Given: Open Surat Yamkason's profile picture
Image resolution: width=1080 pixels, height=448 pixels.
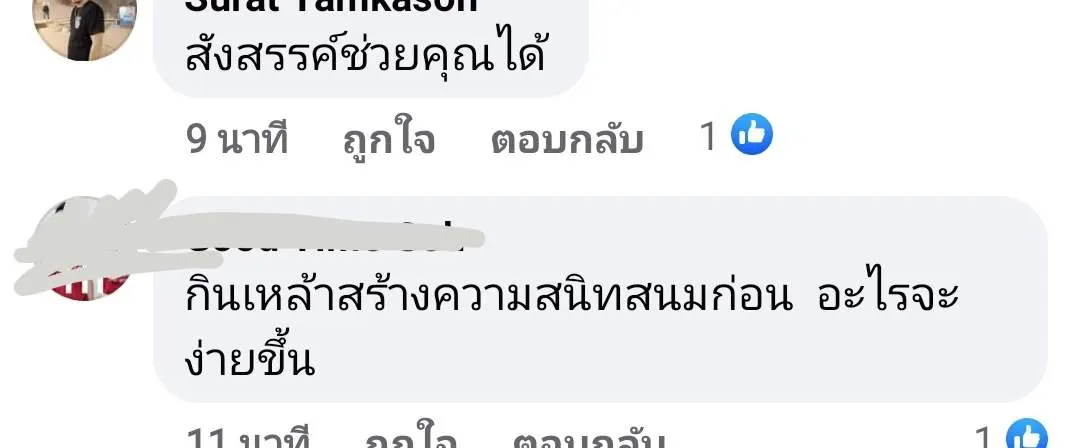Looking at the screenshot, I should click(x=84, y=28).
